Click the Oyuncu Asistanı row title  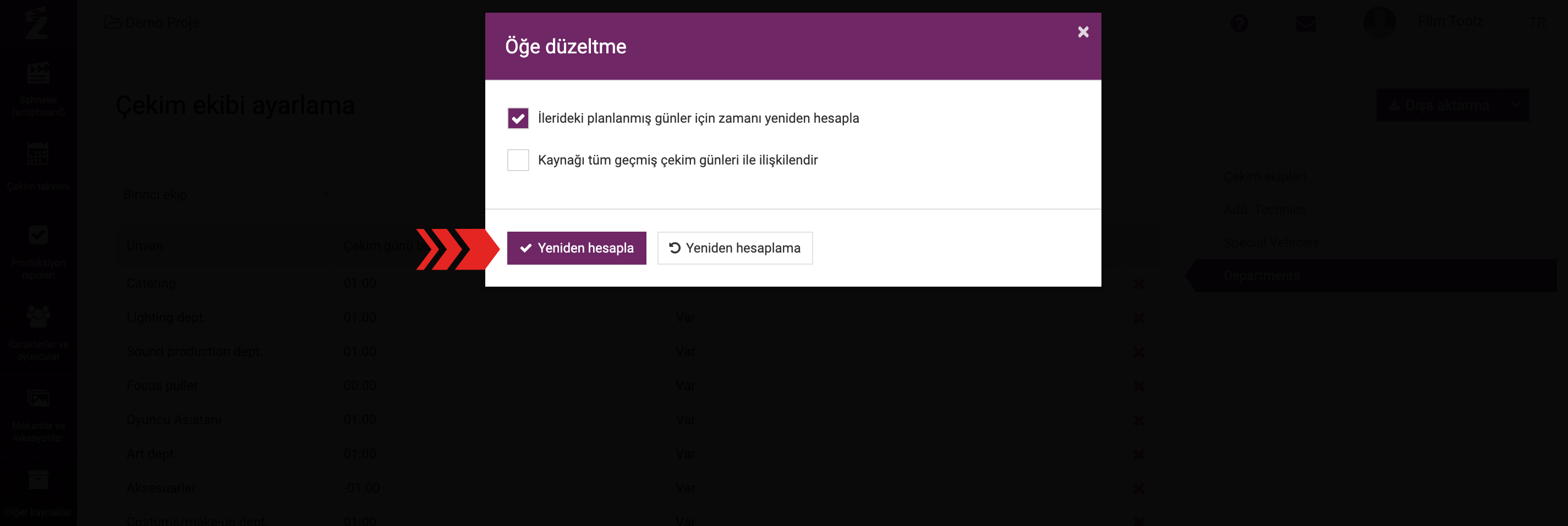[173, 420]
